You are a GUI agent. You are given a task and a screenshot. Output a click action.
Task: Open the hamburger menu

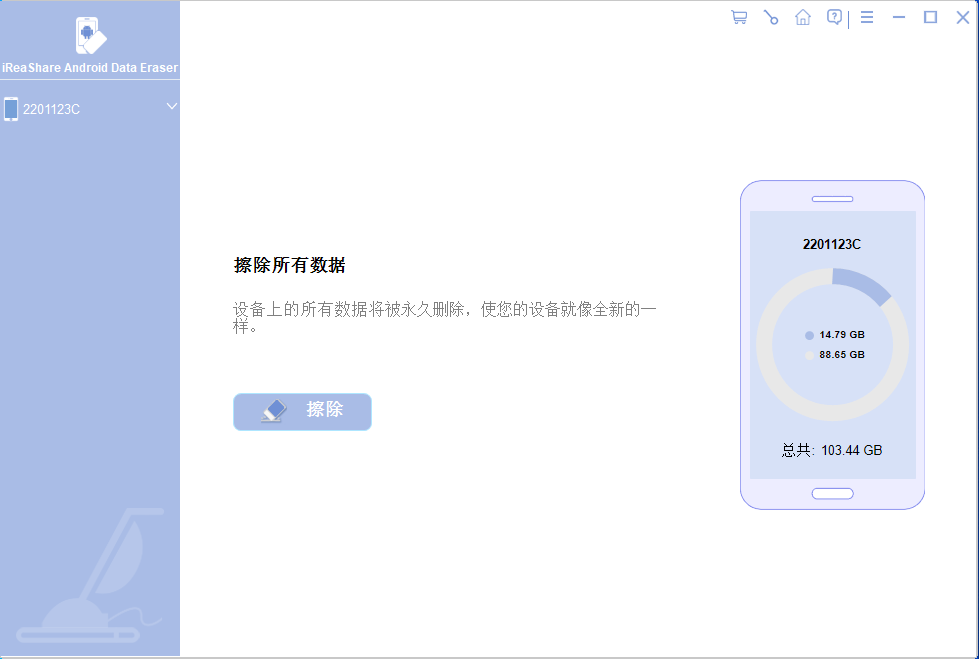[867, 17]
